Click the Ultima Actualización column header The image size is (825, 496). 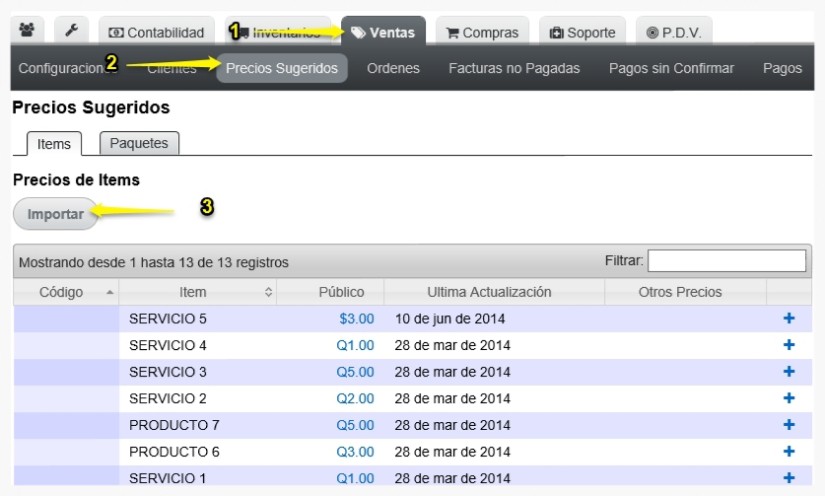[x=494, y=292]
